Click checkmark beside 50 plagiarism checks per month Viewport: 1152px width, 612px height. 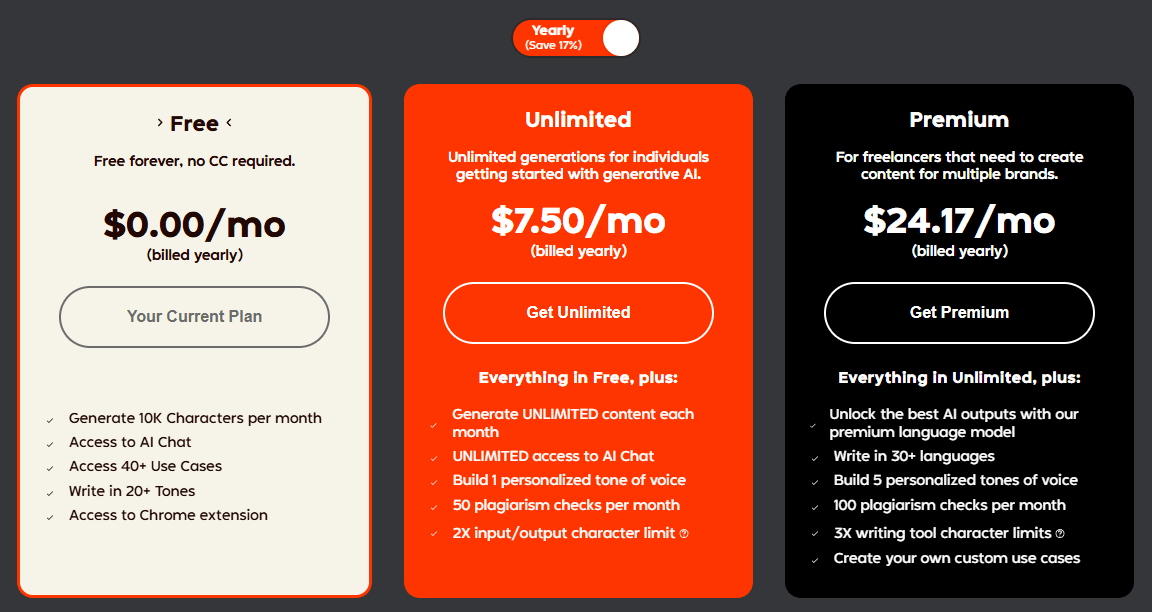434,506
